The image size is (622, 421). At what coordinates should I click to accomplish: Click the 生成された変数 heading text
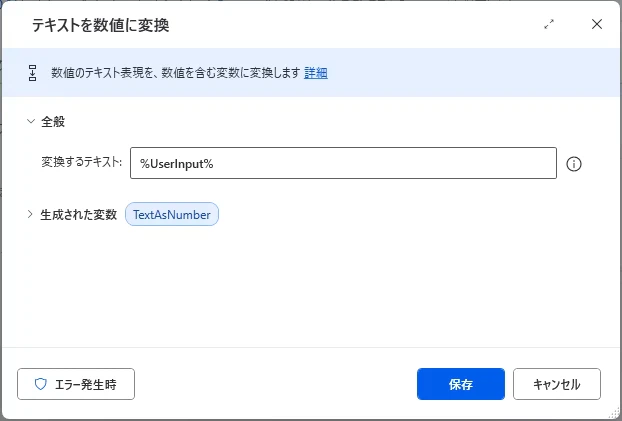[79, 215]
